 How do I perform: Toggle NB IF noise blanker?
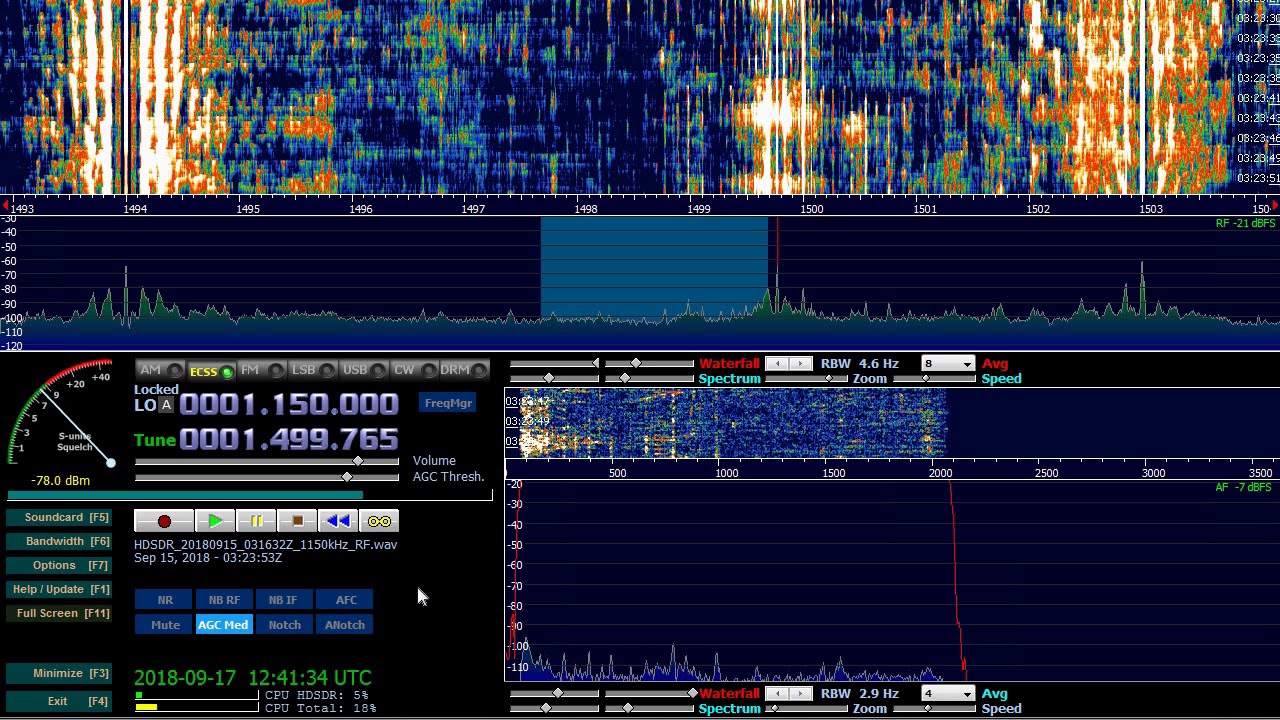pyautogui.click(x=283, y=600)
